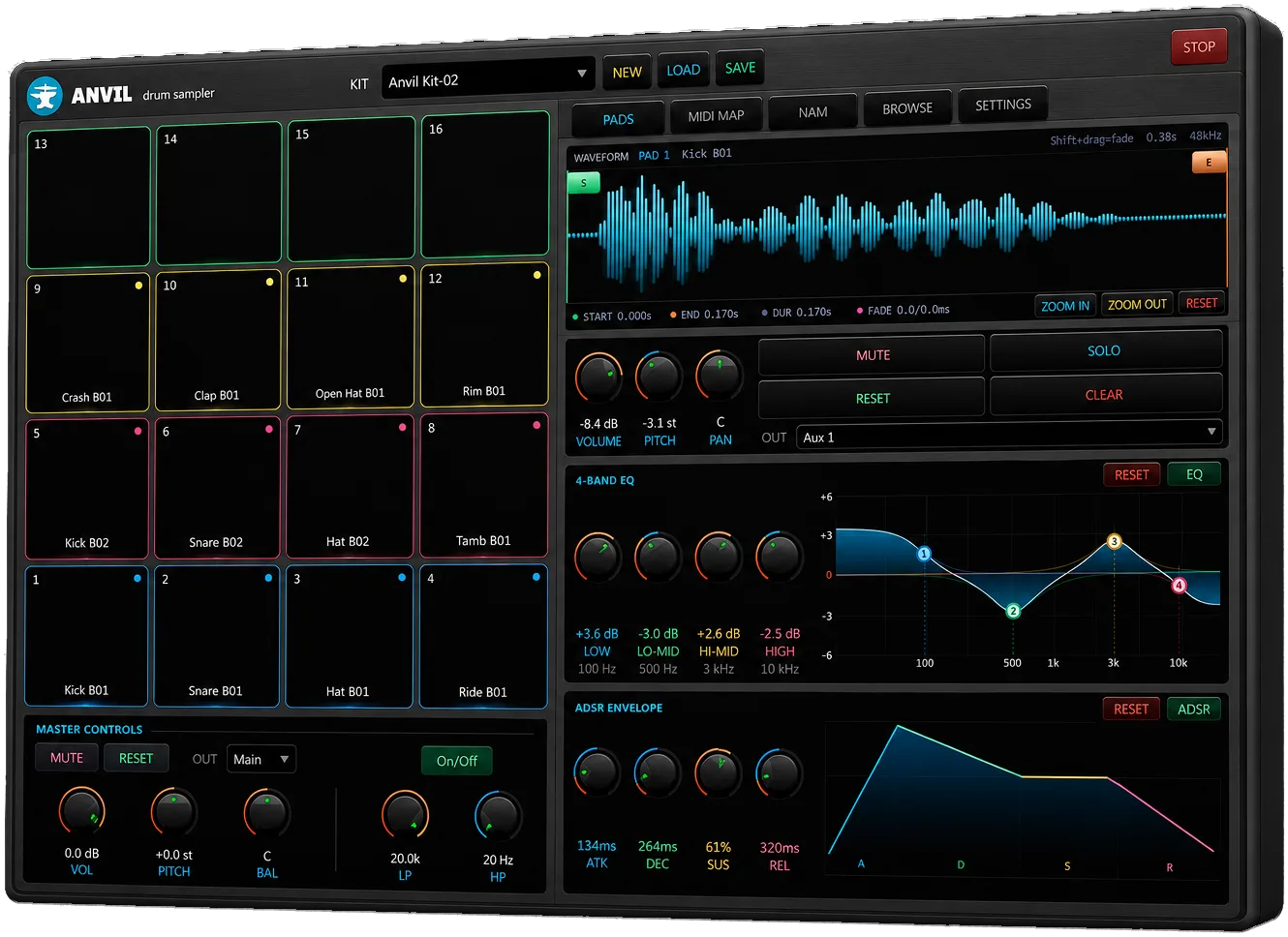
Task: Trigger pad 8 Tamb B01
Action: pos(484,483)
